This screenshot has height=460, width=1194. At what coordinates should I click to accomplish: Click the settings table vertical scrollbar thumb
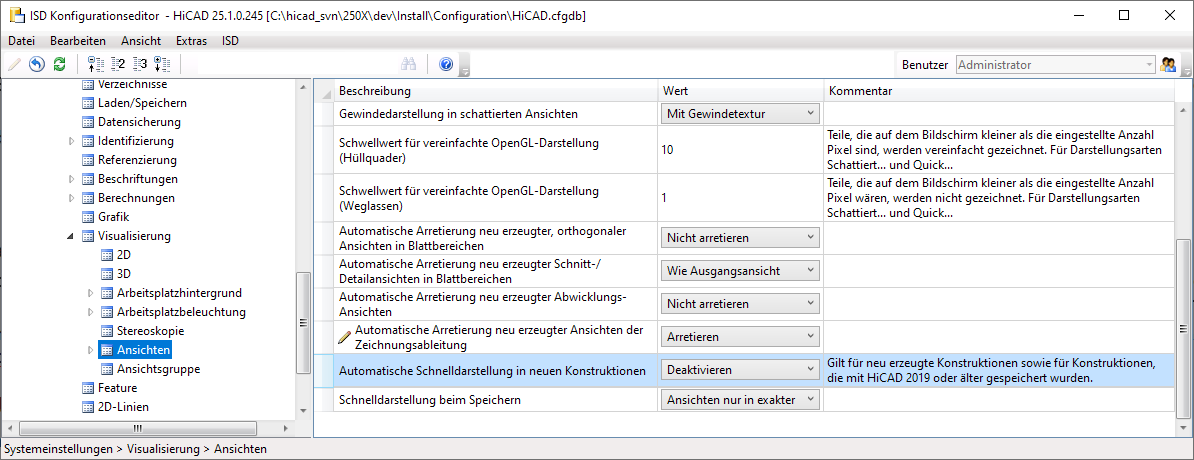[1183, 328]
